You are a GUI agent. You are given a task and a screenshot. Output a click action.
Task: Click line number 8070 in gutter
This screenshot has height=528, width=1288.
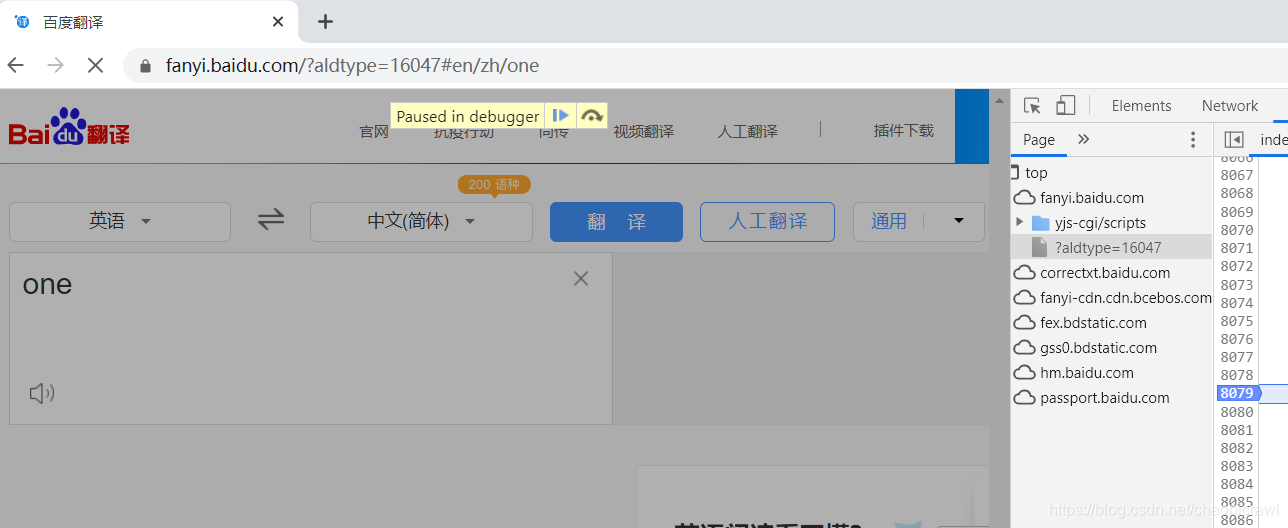tap(1237, 230)
